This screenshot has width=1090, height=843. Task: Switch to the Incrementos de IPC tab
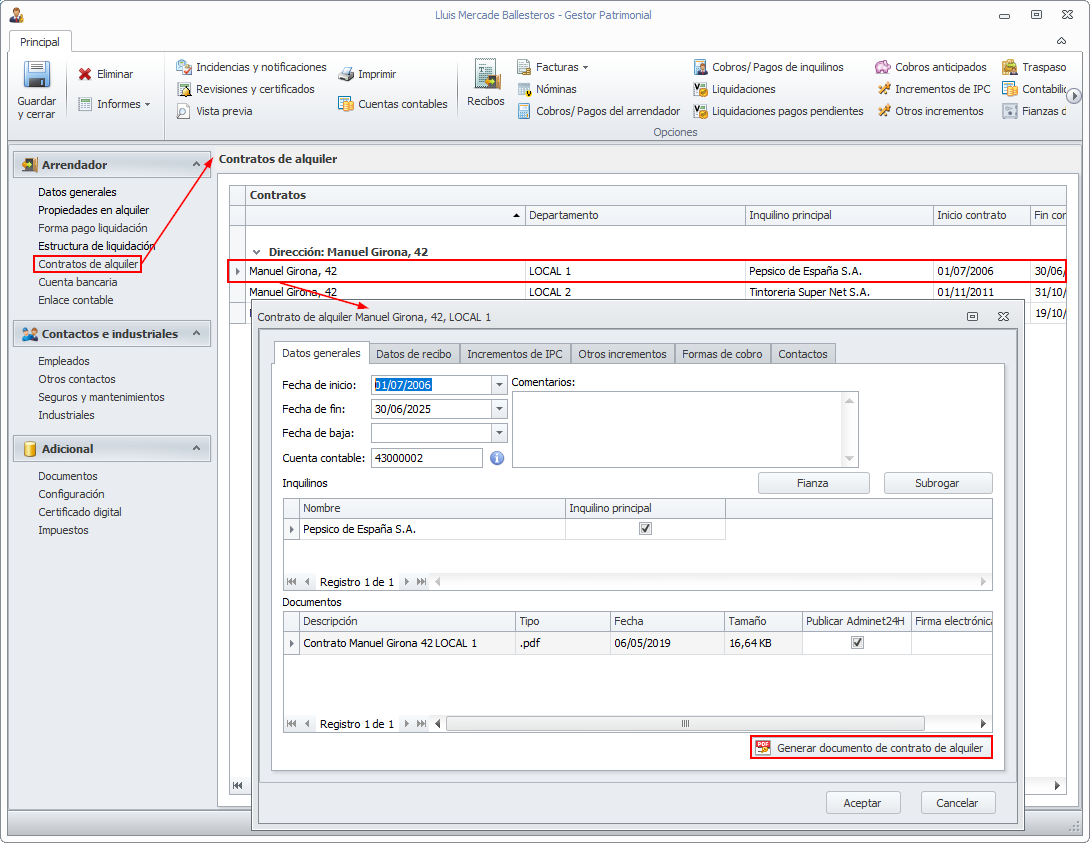[x=515, y=354]
